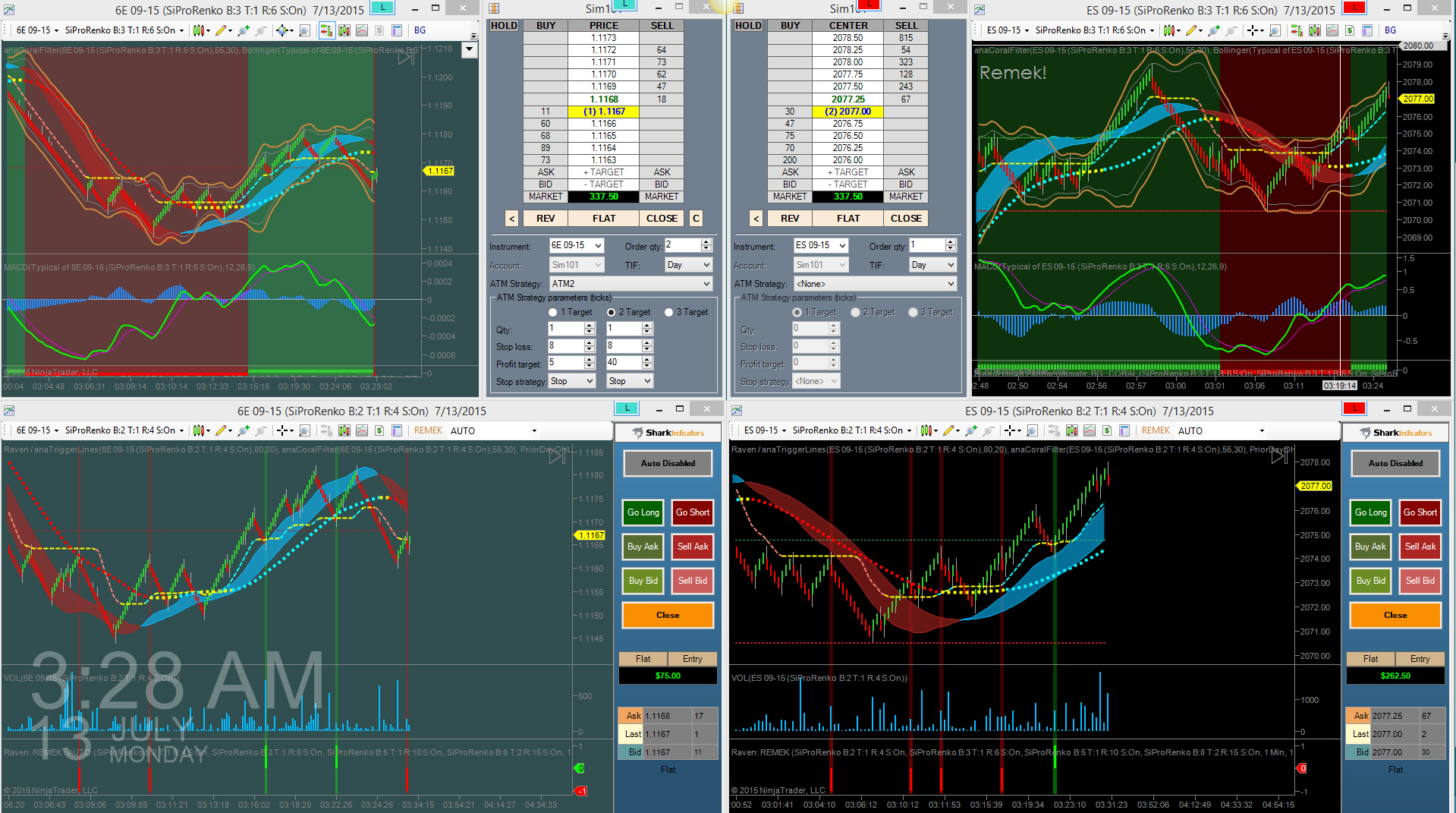Image resolution: width=1456 pixels, height=813 pixels.
Task: Select 2 Target radio in ES DOM
Action: pos(855,312)
